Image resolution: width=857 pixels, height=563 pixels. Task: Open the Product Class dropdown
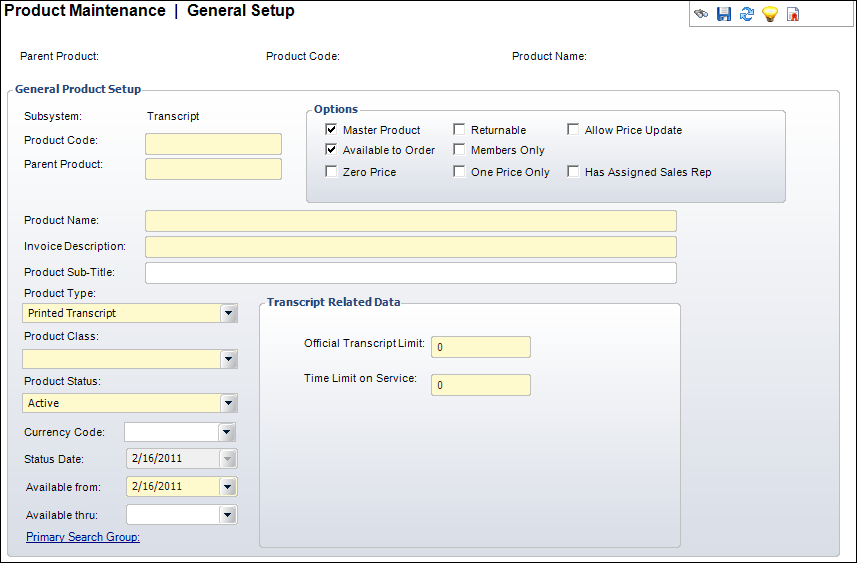229,359
